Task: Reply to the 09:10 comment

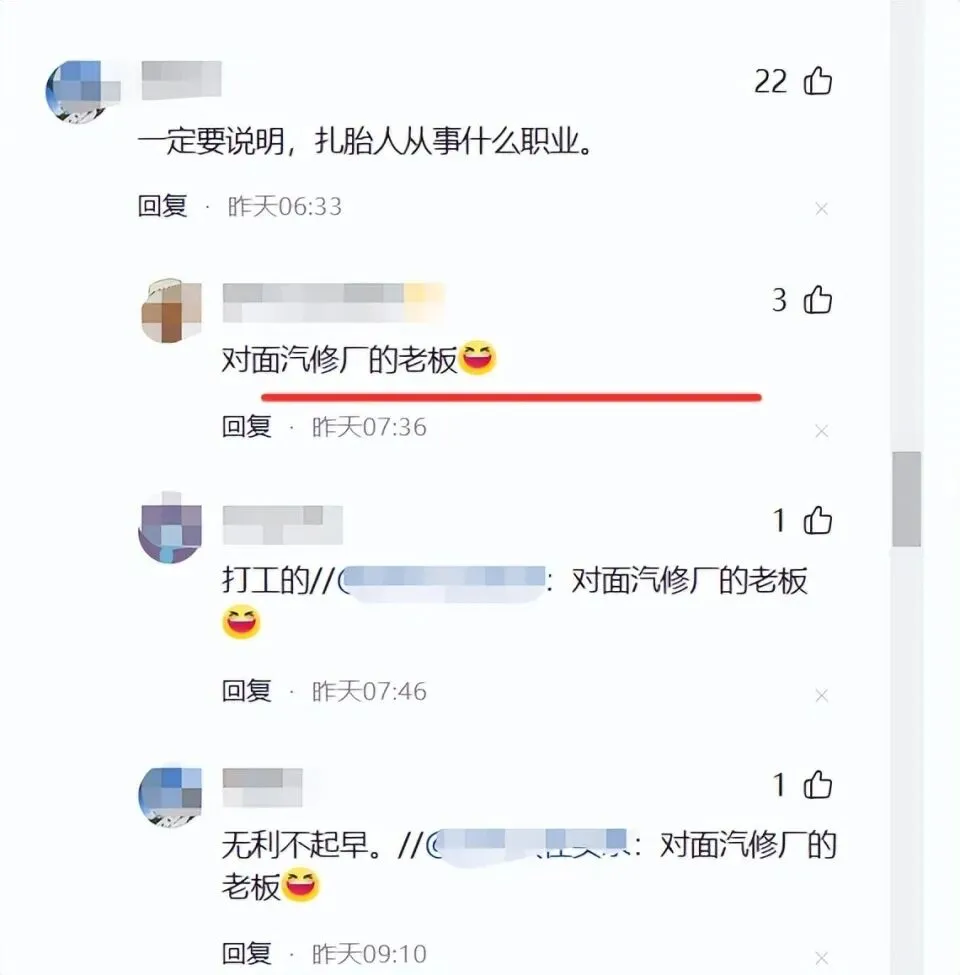Action: point(246,954)
